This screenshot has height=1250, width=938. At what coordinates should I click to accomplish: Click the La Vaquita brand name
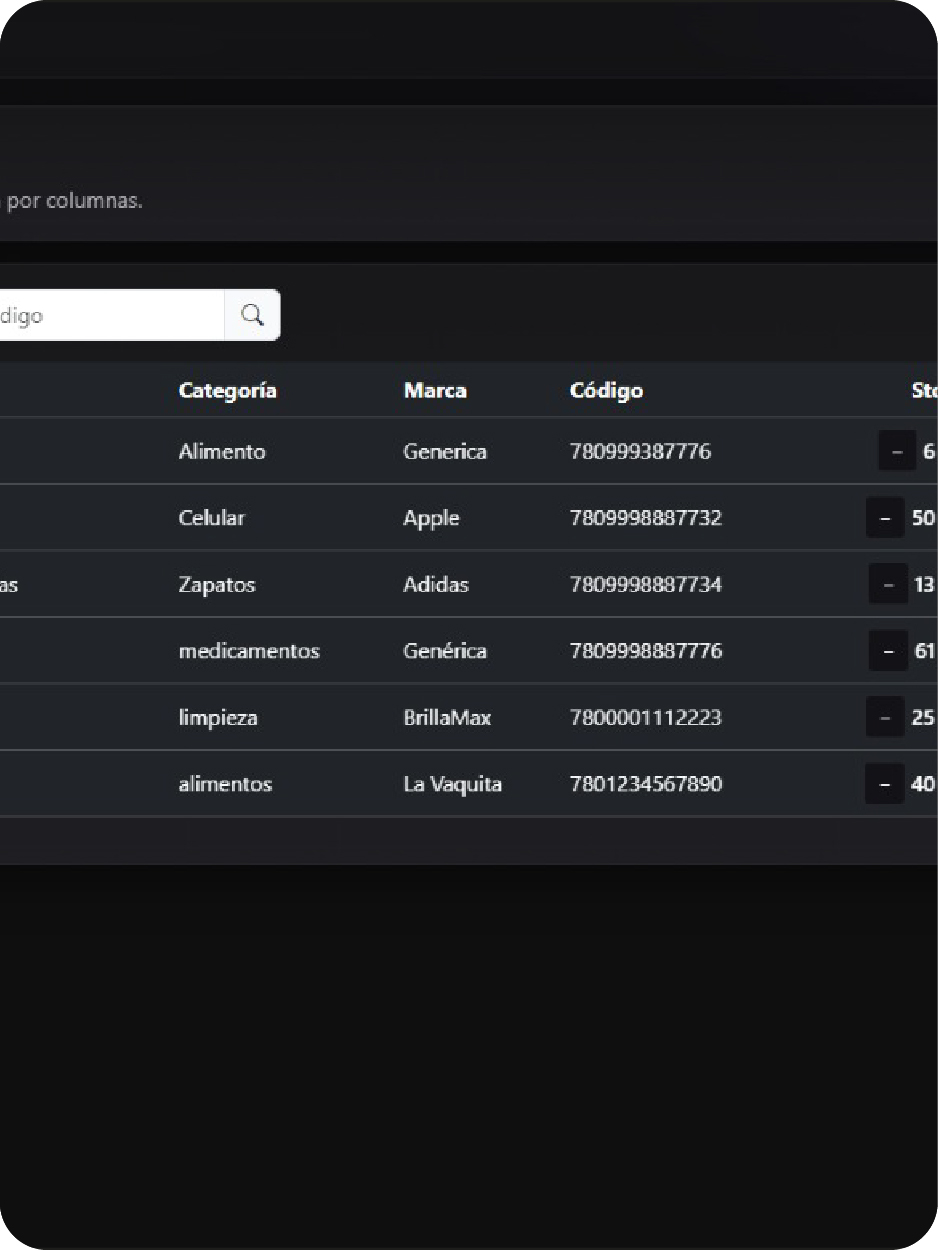451,784
